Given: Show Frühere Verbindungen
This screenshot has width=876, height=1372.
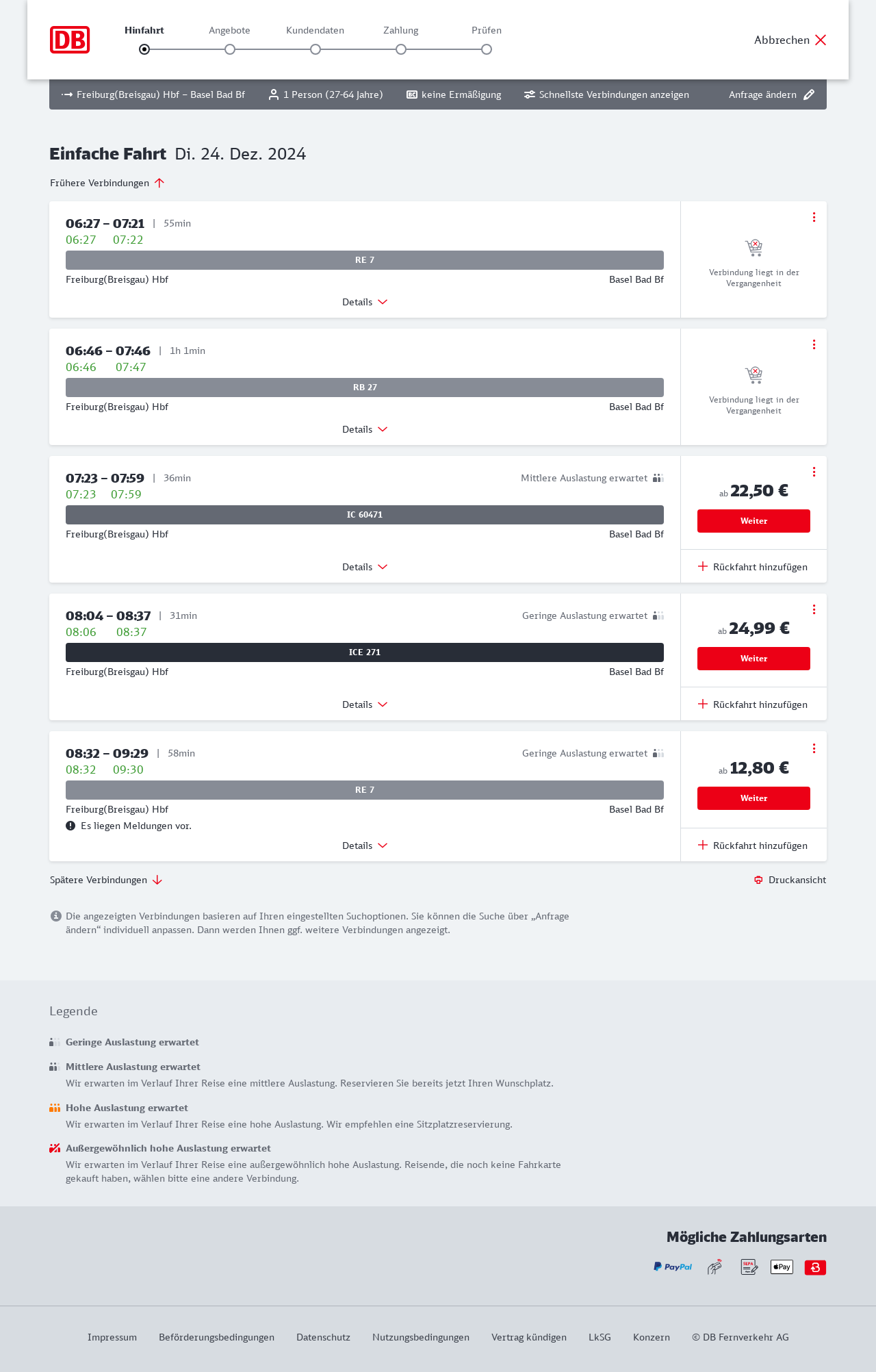Looking at the screenshot, I should tap(107, 183).
